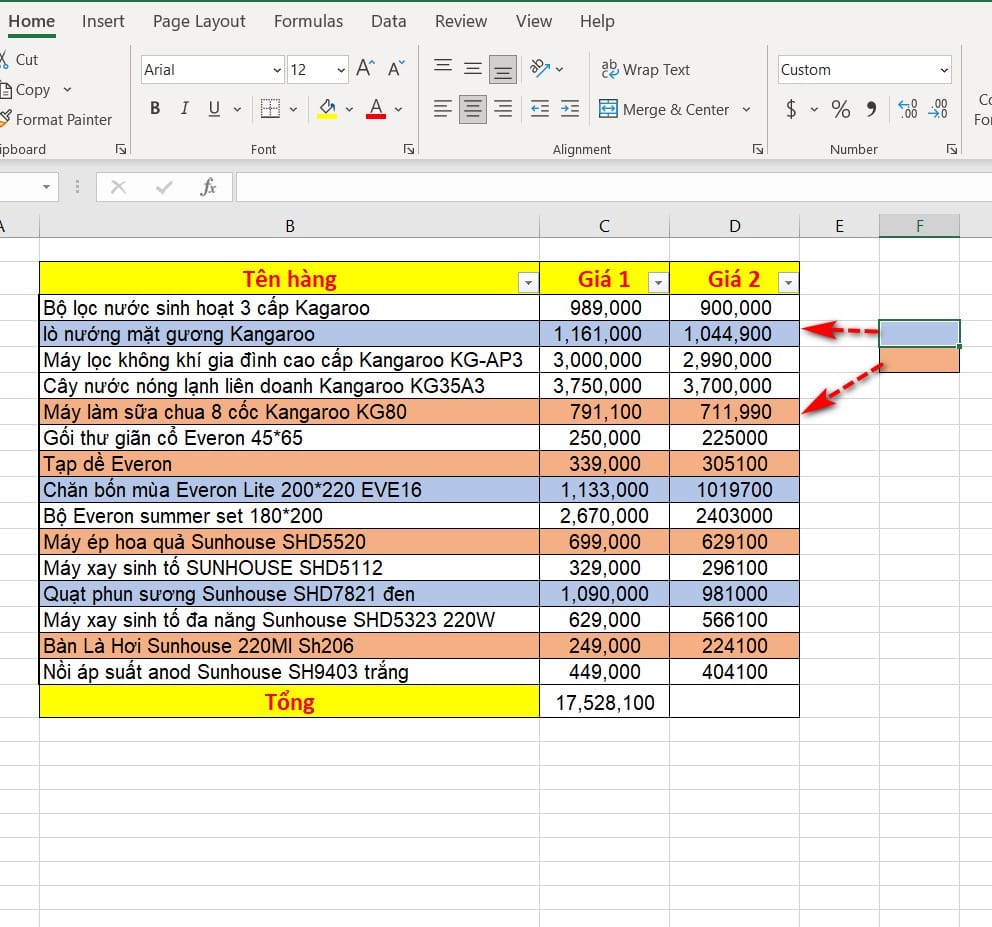This screenshot has height=927, width=992.
Task: Apply the yellow Fill Color swatch
Action: pyautogui.click(x=327, y=109)
